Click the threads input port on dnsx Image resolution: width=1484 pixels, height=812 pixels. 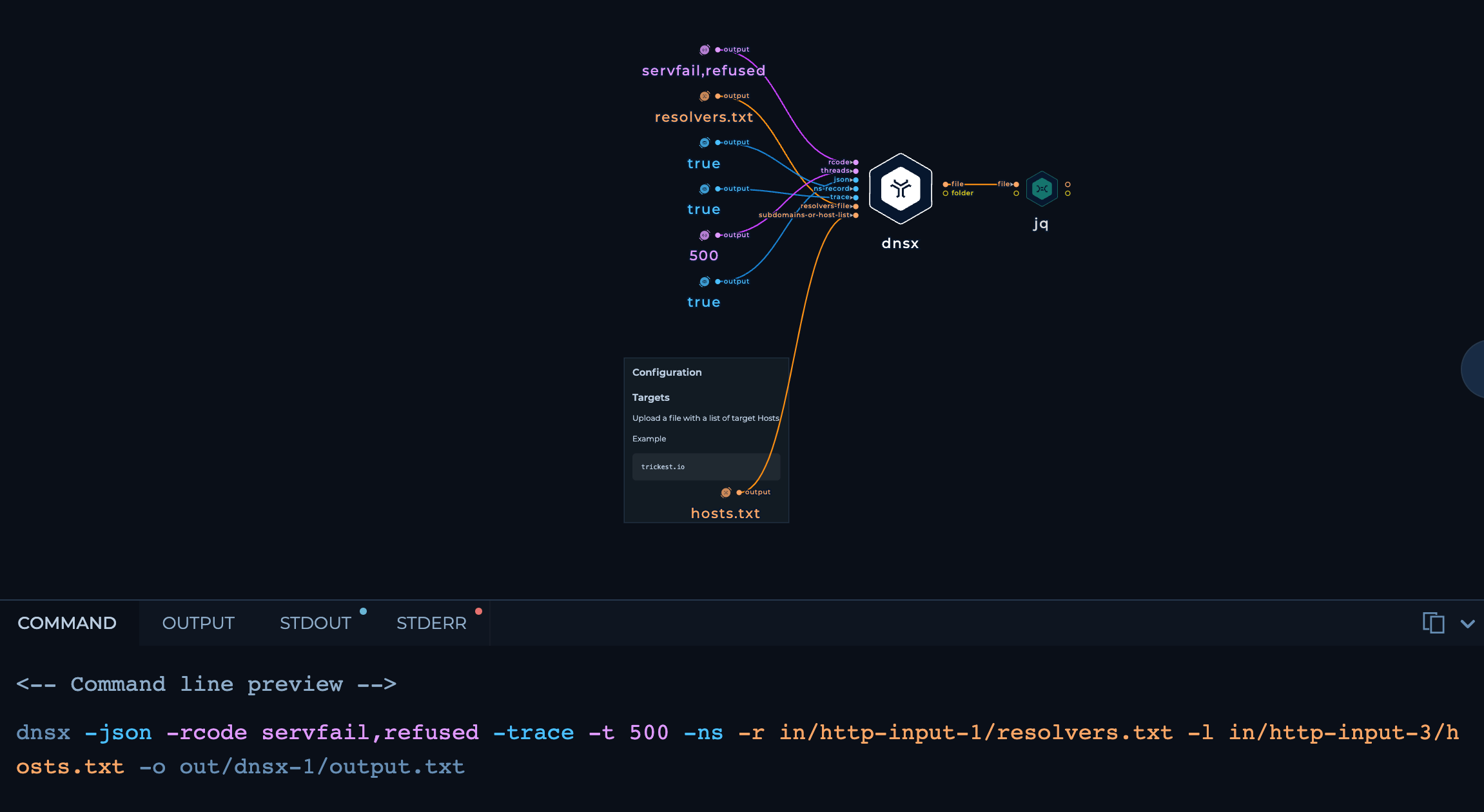(855, 171)
